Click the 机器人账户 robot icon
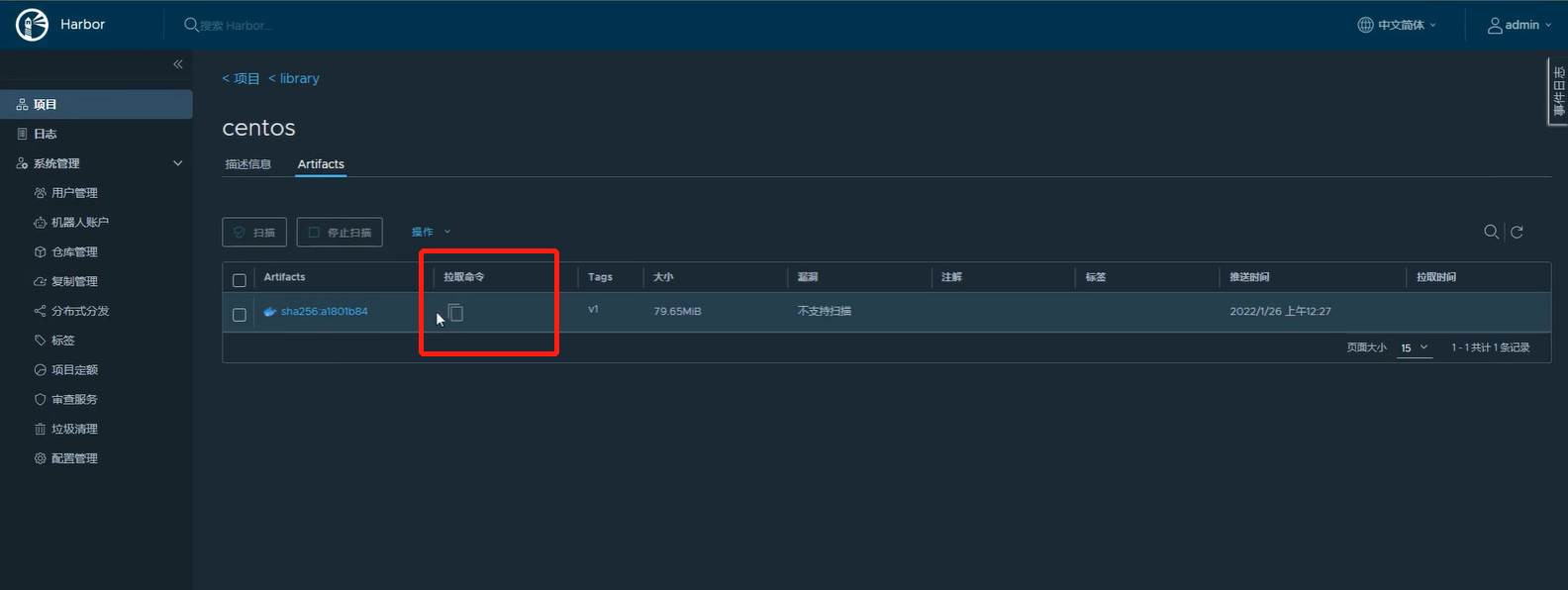Image resolution: width=1568 pixels, height=590 pixels. 41,223
